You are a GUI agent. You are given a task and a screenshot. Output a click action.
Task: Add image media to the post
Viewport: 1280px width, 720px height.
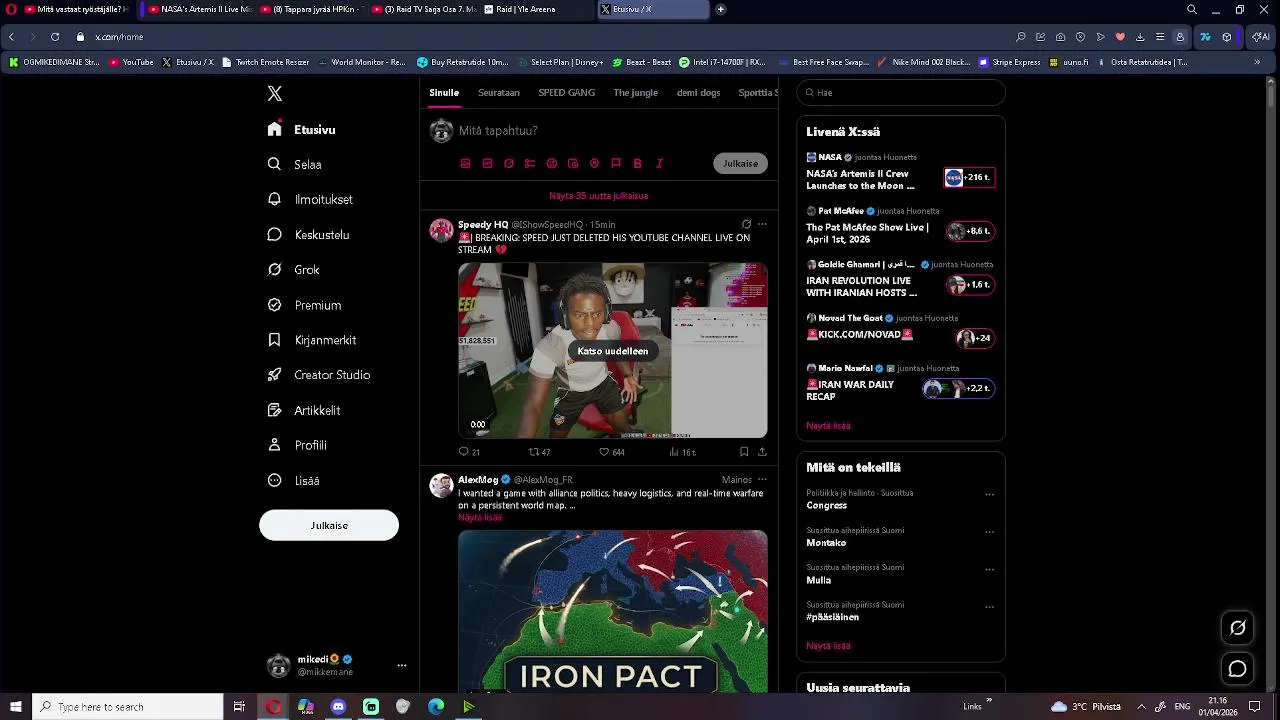(465, 163)
